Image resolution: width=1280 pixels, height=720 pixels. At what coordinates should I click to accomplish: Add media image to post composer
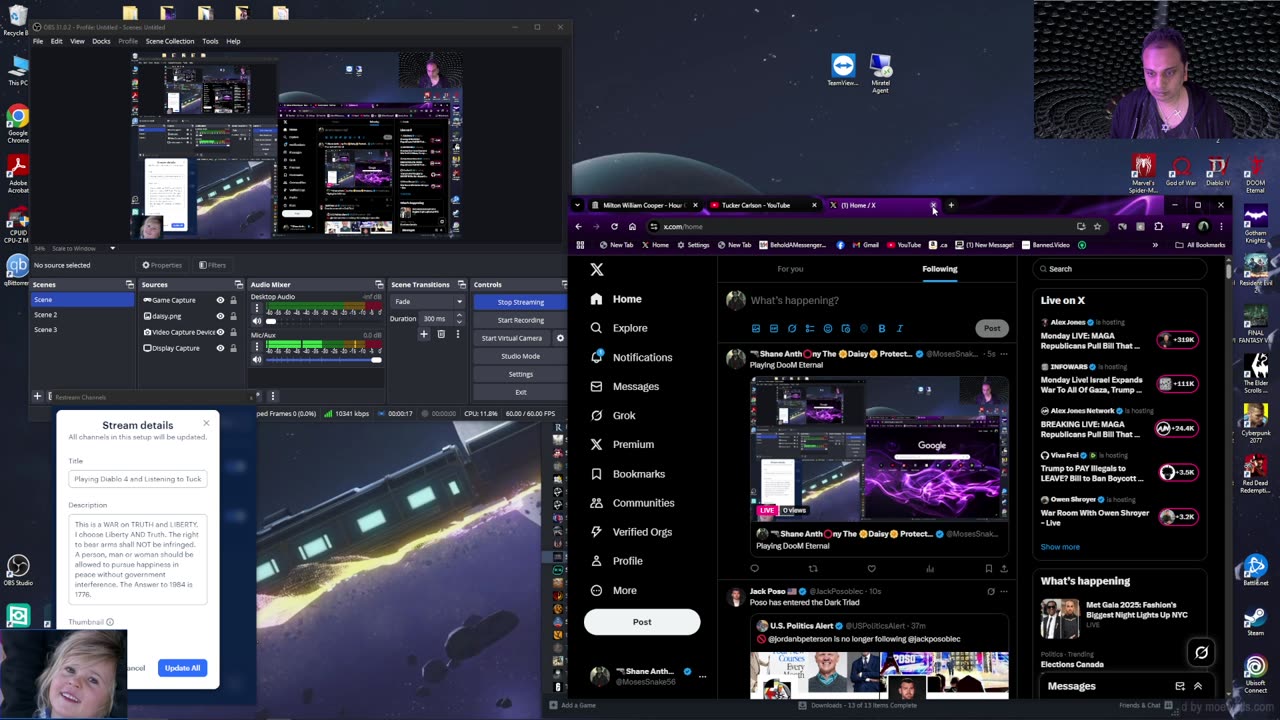click(x=755, y=328)
